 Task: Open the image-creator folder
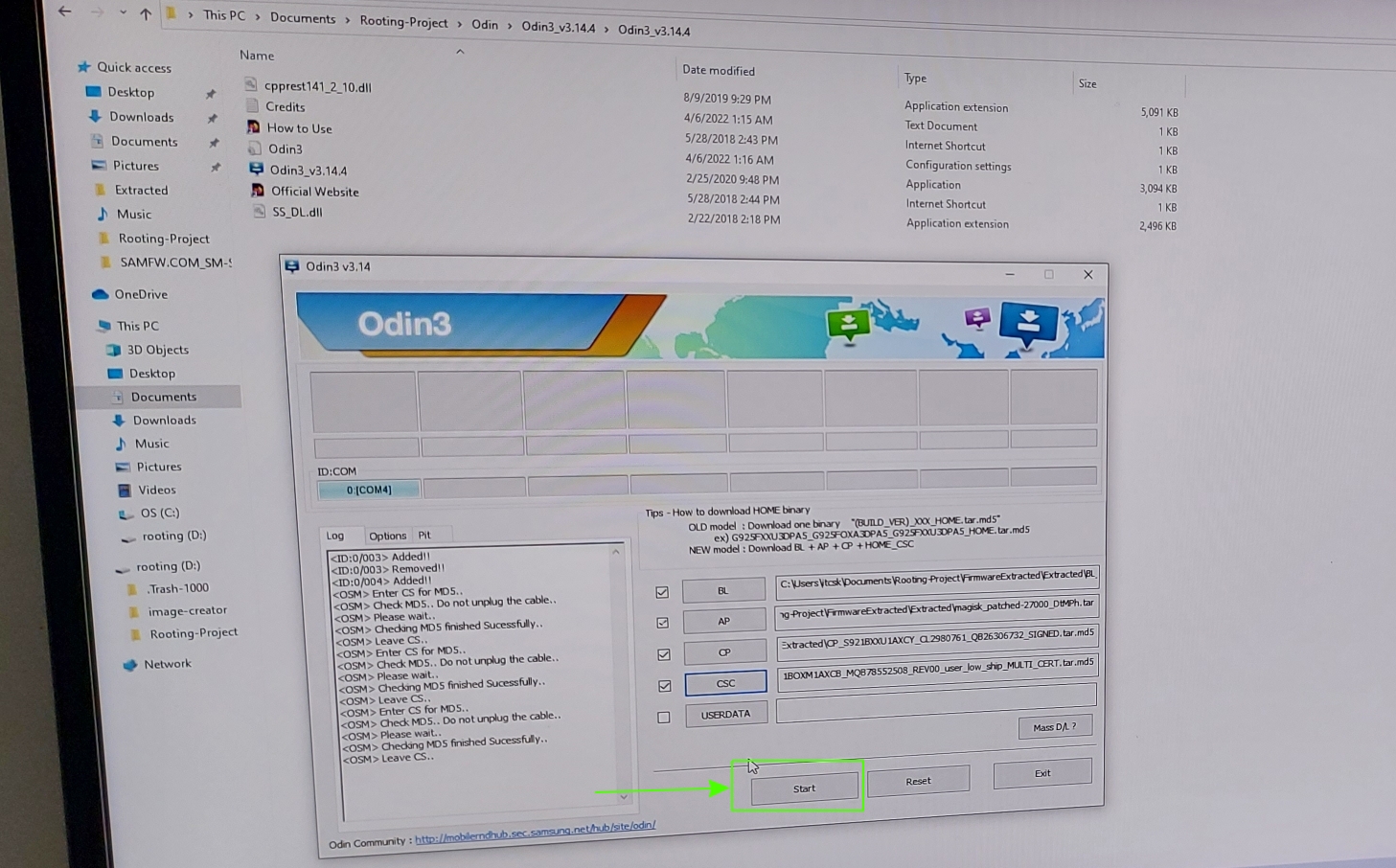point(188,610)
